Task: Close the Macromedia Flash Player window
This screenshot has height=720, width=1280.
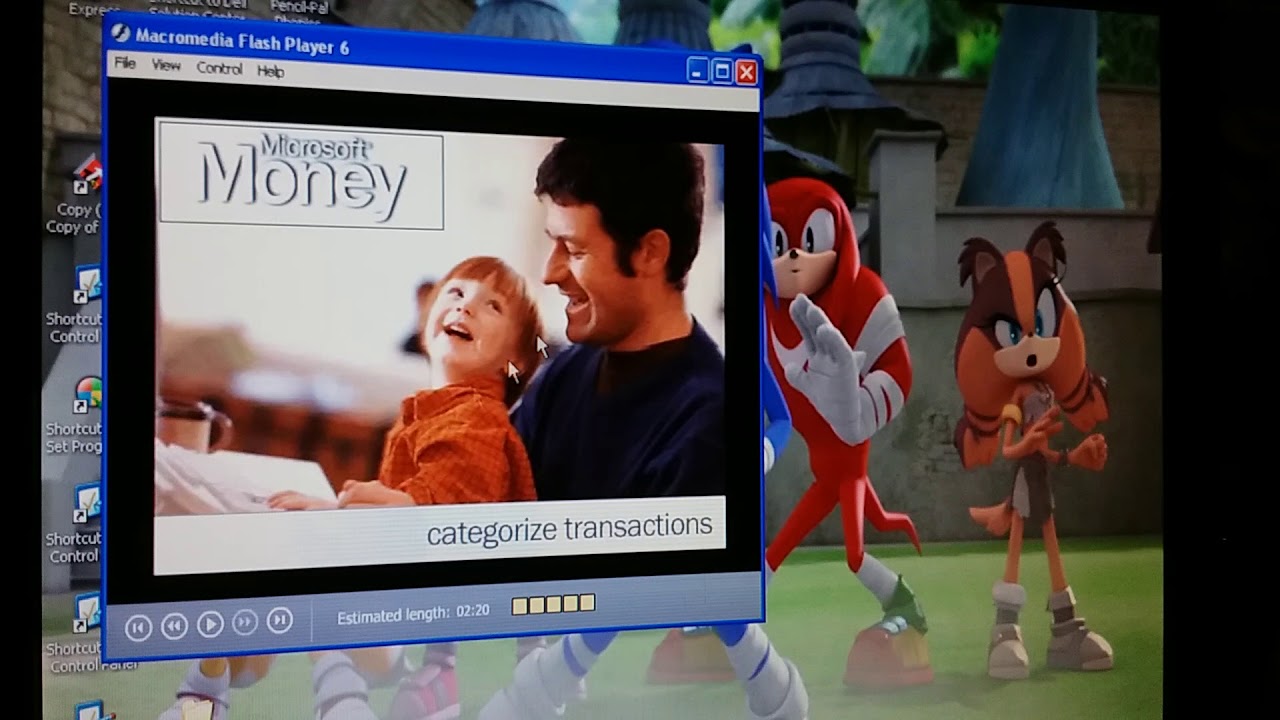Action: pos(746,72)
